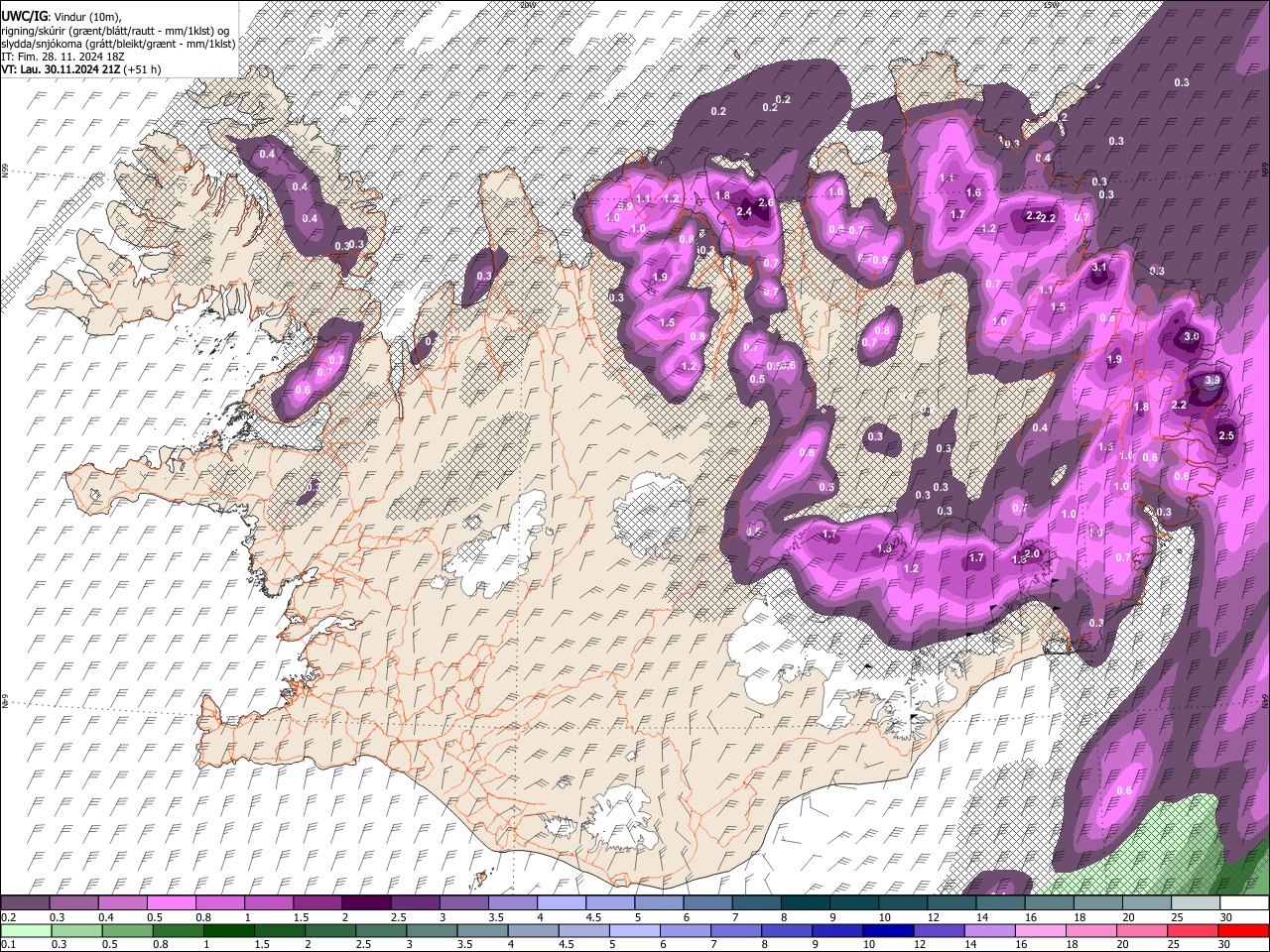Click the 'slydda/snjókoma' description line in header
Viewport: 1270px width, 952px height.
pyautogui.click(x=118, y=44)
